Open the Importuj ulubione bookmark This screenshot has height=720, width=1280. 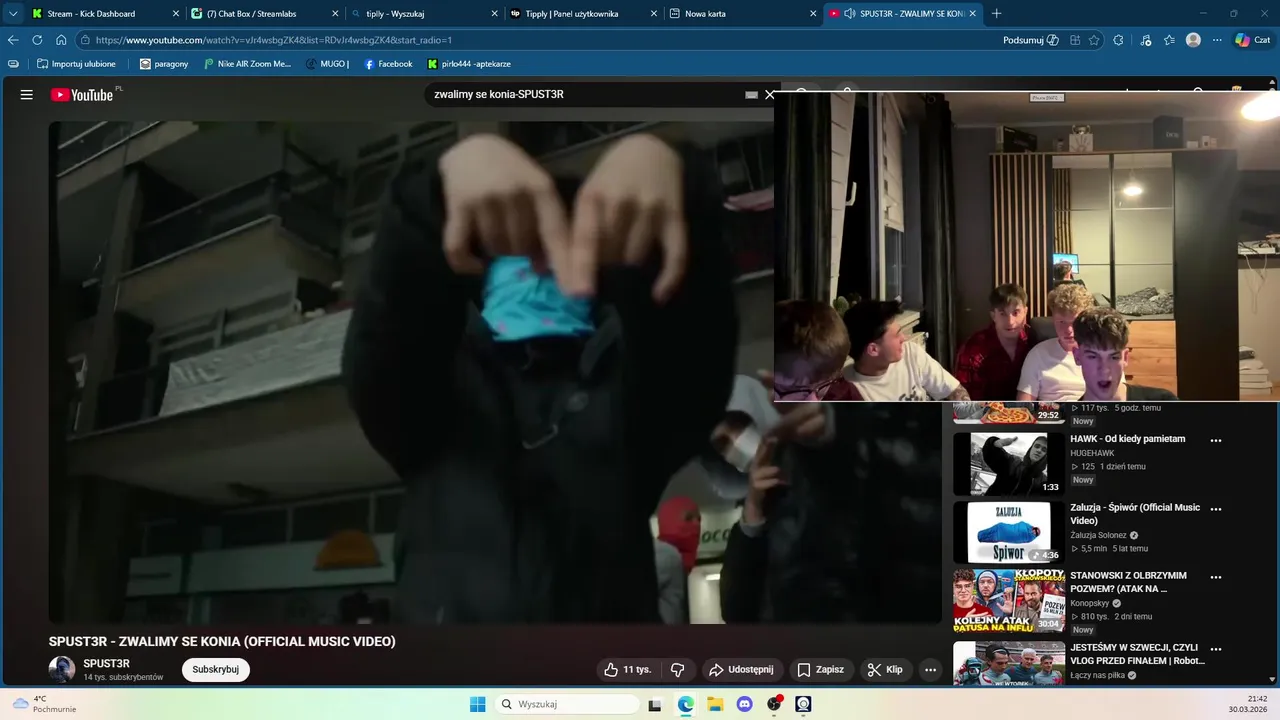[76, 64]
